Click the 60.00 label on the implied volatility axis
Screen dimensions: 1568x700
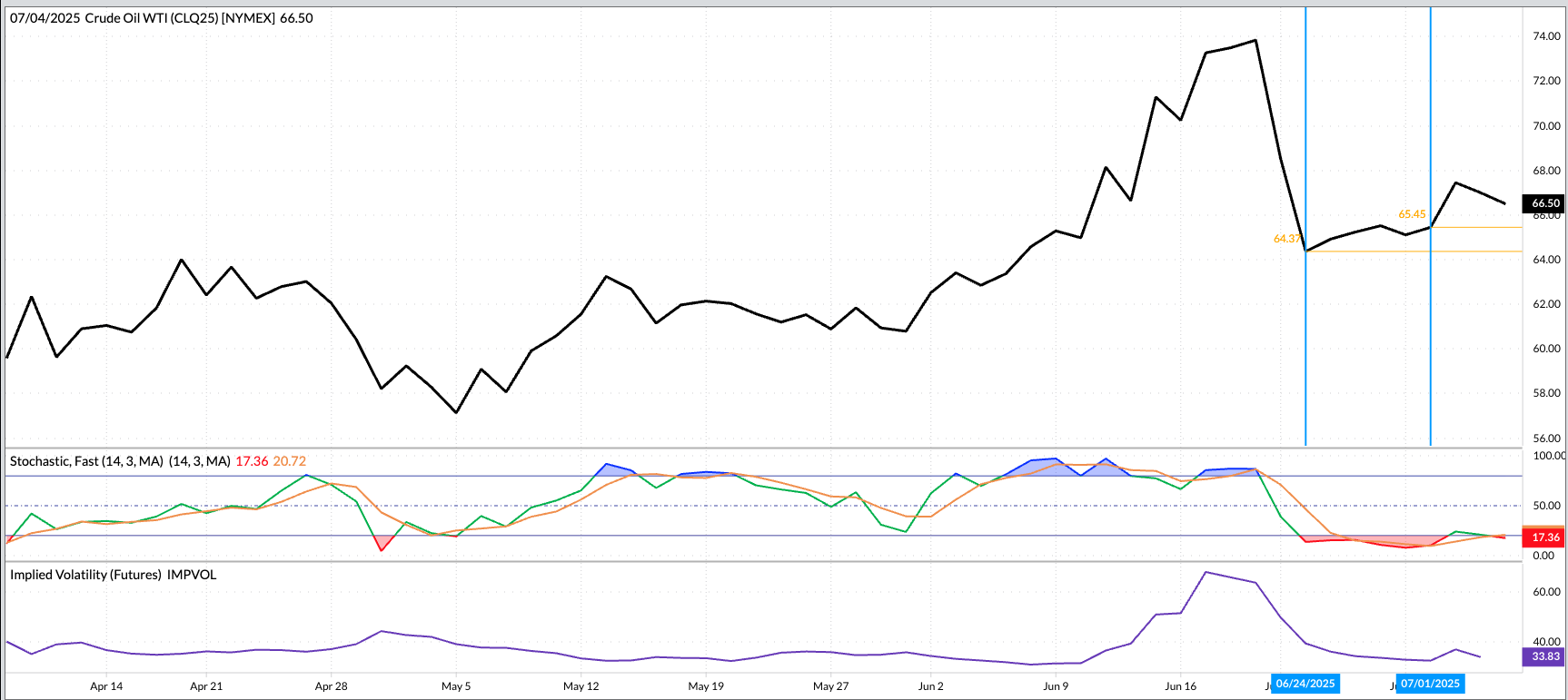click(x=1546, y=592)
